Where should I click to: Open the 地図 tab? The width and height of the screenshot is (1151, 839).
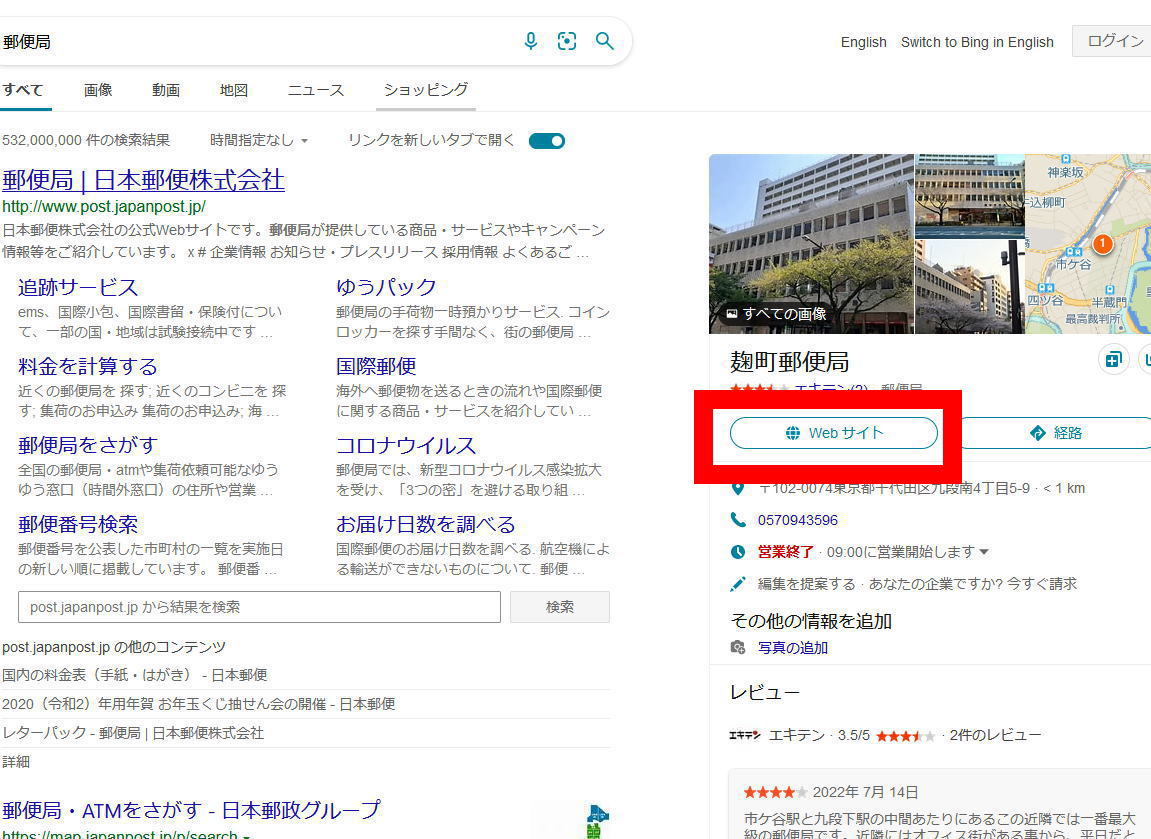pyautogui.click(x=233, y=90)
